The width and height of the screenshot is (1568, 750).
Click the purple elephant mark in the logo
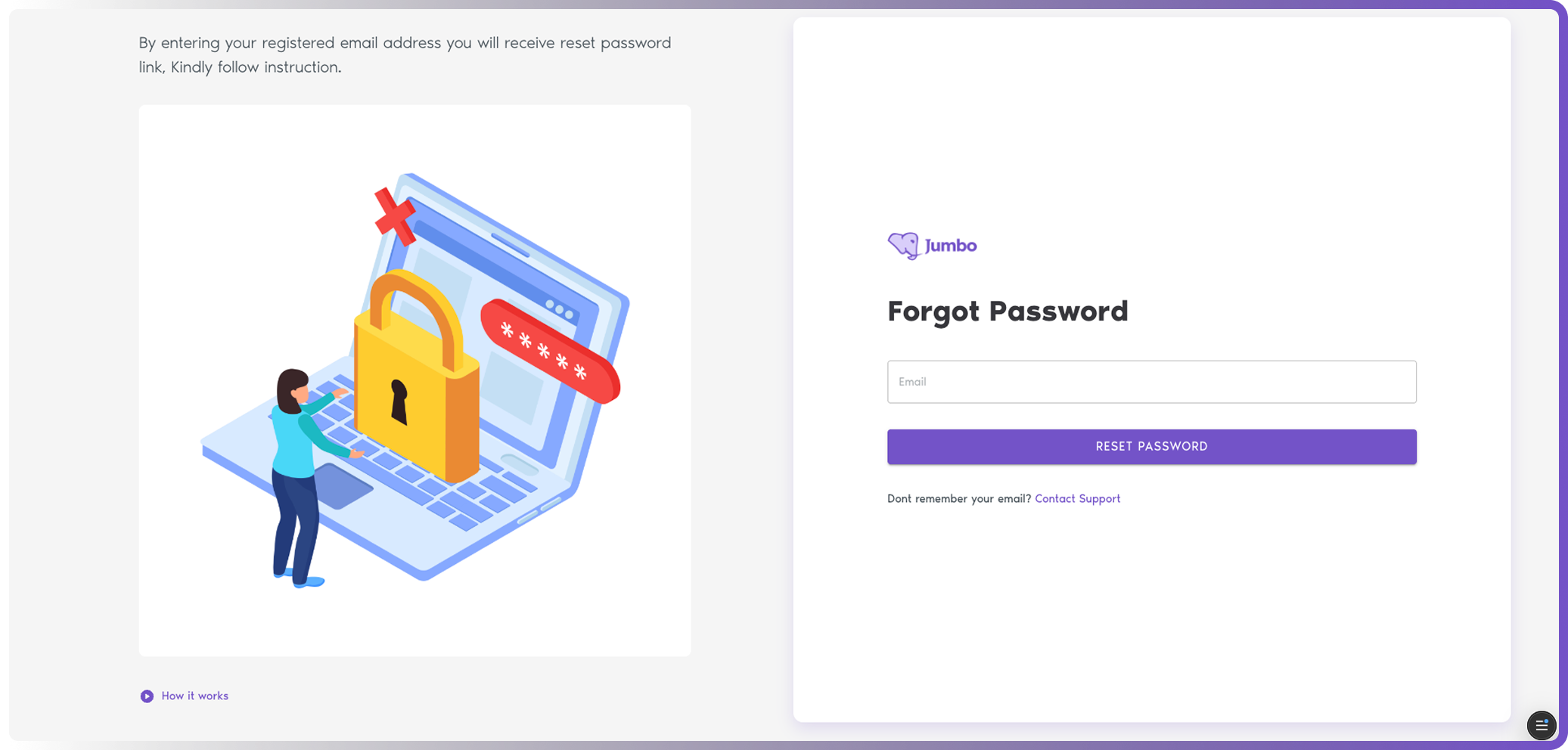[901, 244]
